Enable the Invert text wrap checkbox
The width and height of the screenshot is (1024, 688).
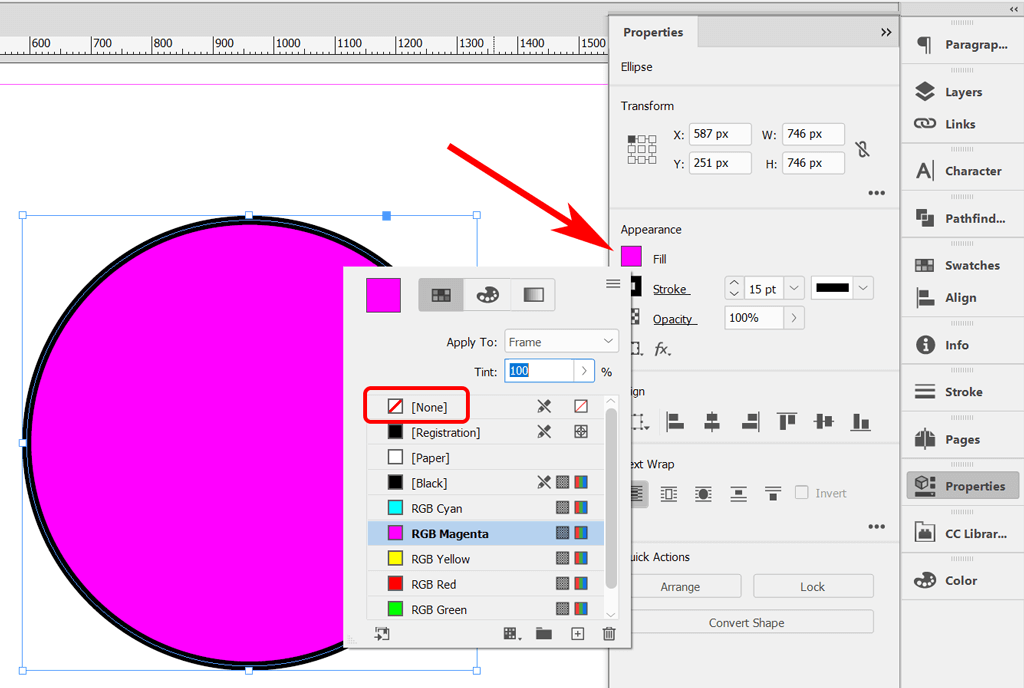(802, 493)
